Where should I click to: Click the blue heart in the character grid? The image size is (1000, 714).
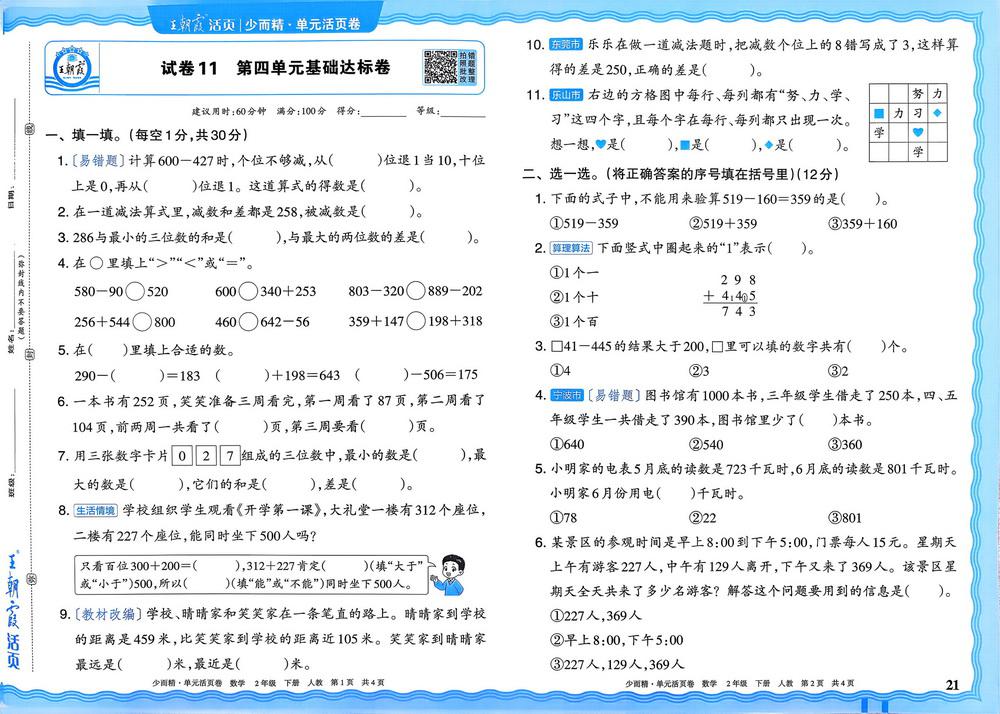[917, 133]
